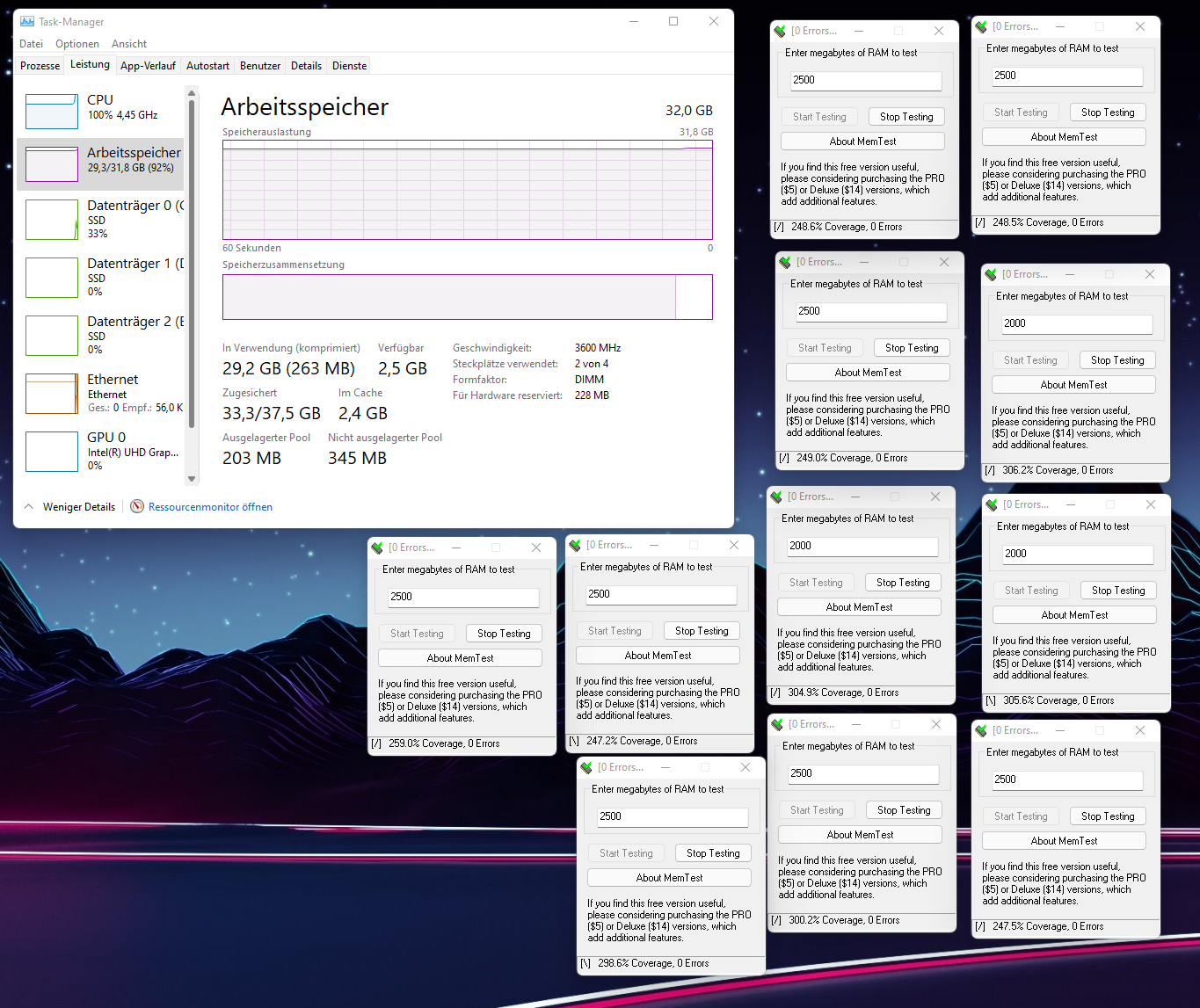Click the sidebar scrollbar down arrow
Image resolution: width=1200 pixels, height=1008 pixels.
(192, 479)
